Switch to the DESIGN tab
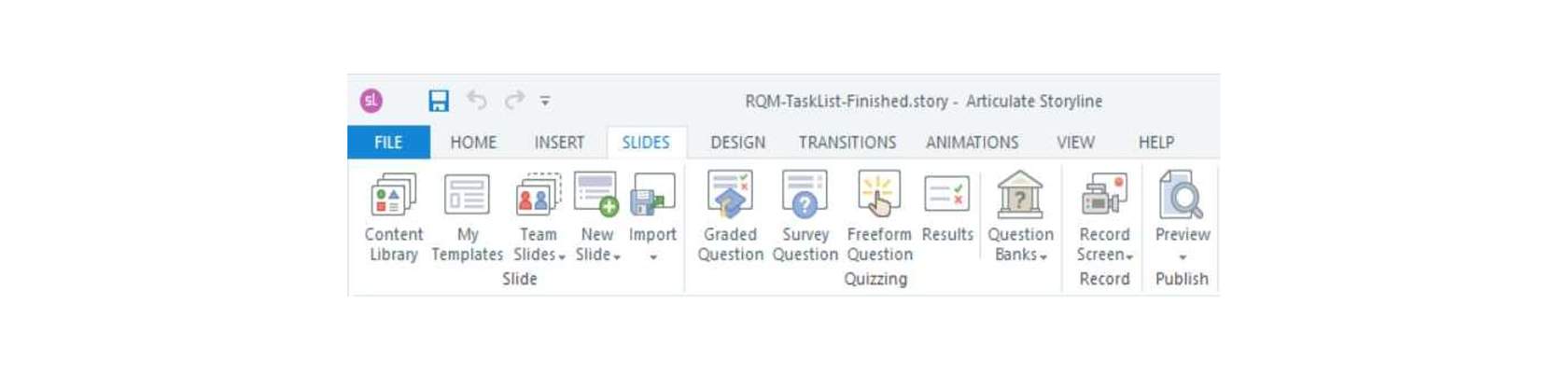Image resolution: width=1568 pixels, height=373 pixels. (737, 143)
